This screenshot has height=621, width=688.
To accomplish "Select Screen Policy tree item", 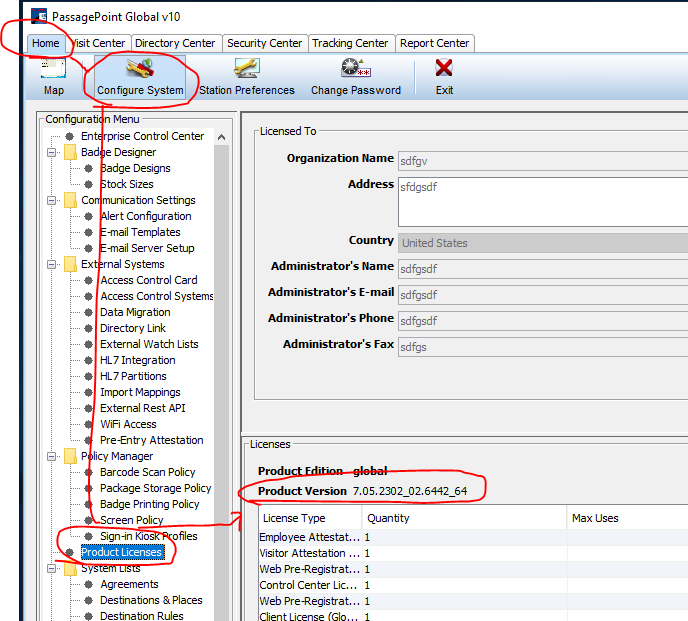I will [132, 520].
